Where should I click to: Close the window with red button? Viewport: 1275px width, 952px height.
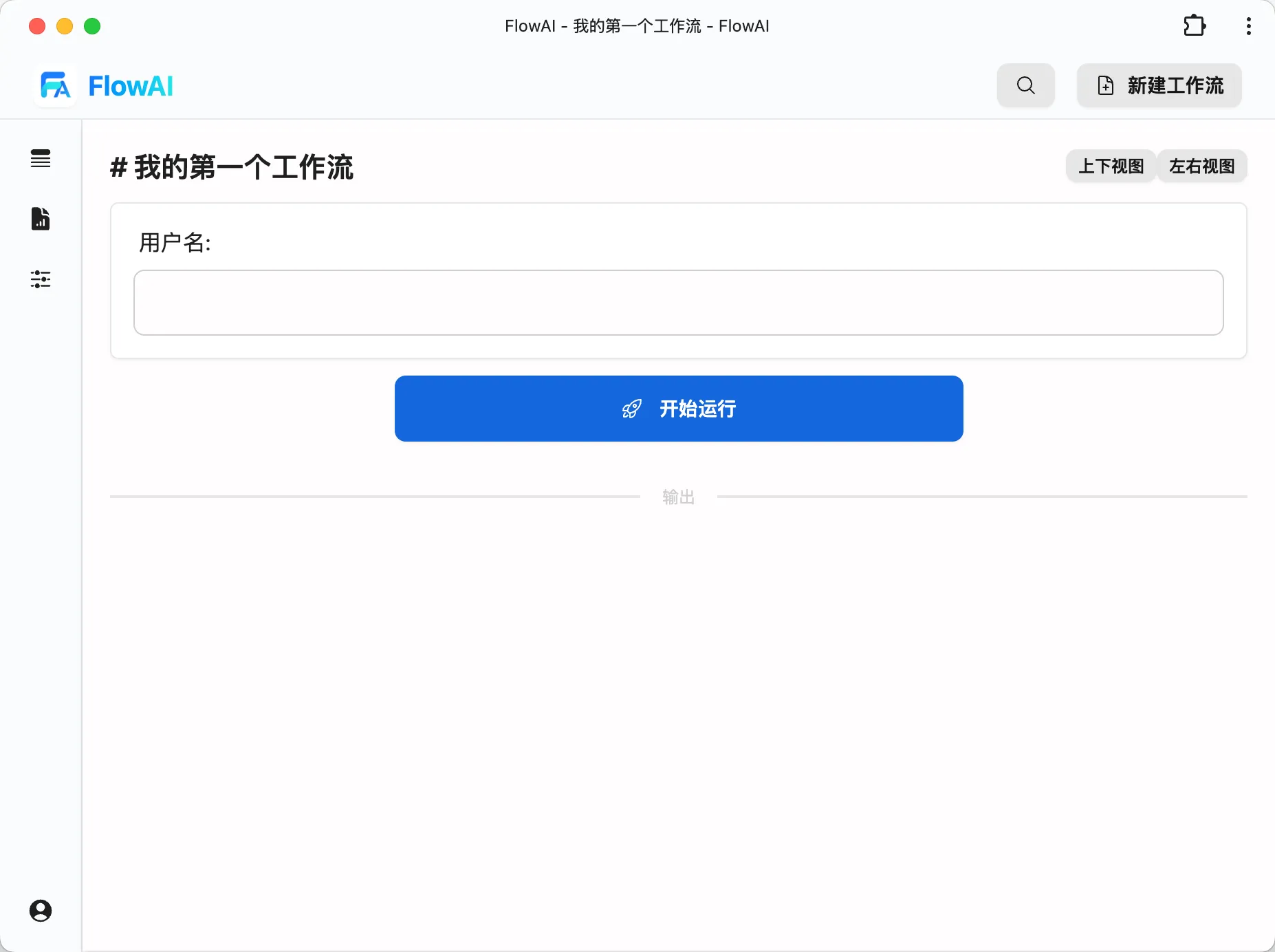coord(37,26)
